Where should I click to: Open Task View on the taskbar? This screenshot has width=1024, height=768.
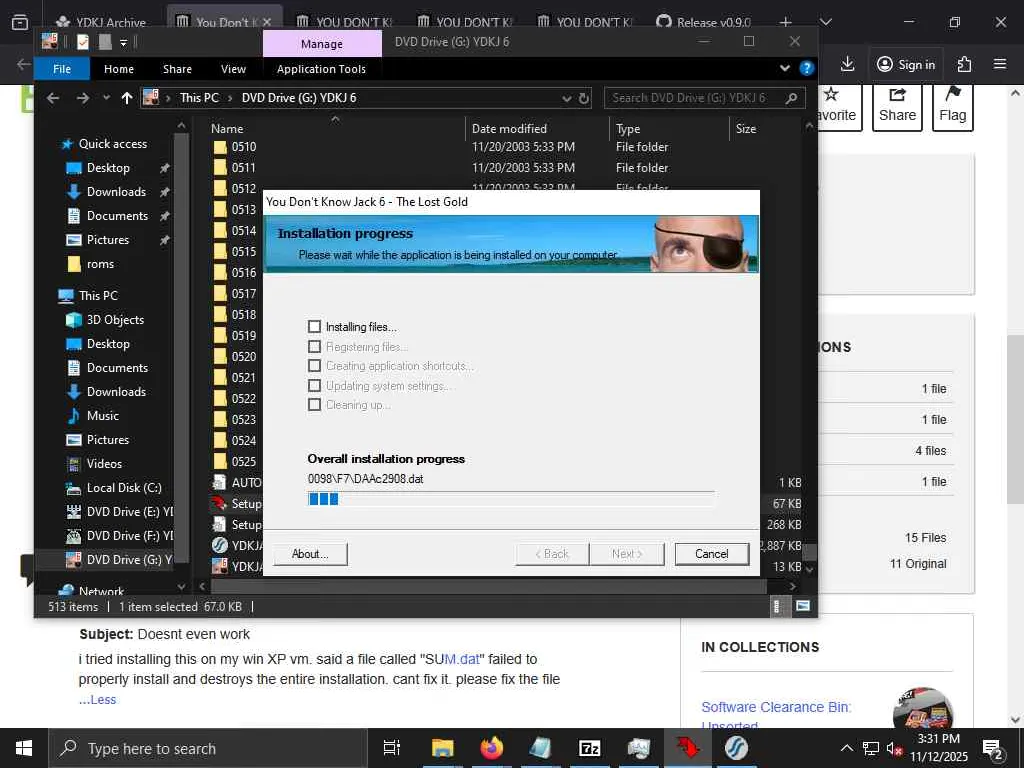(x=392, y=748)
